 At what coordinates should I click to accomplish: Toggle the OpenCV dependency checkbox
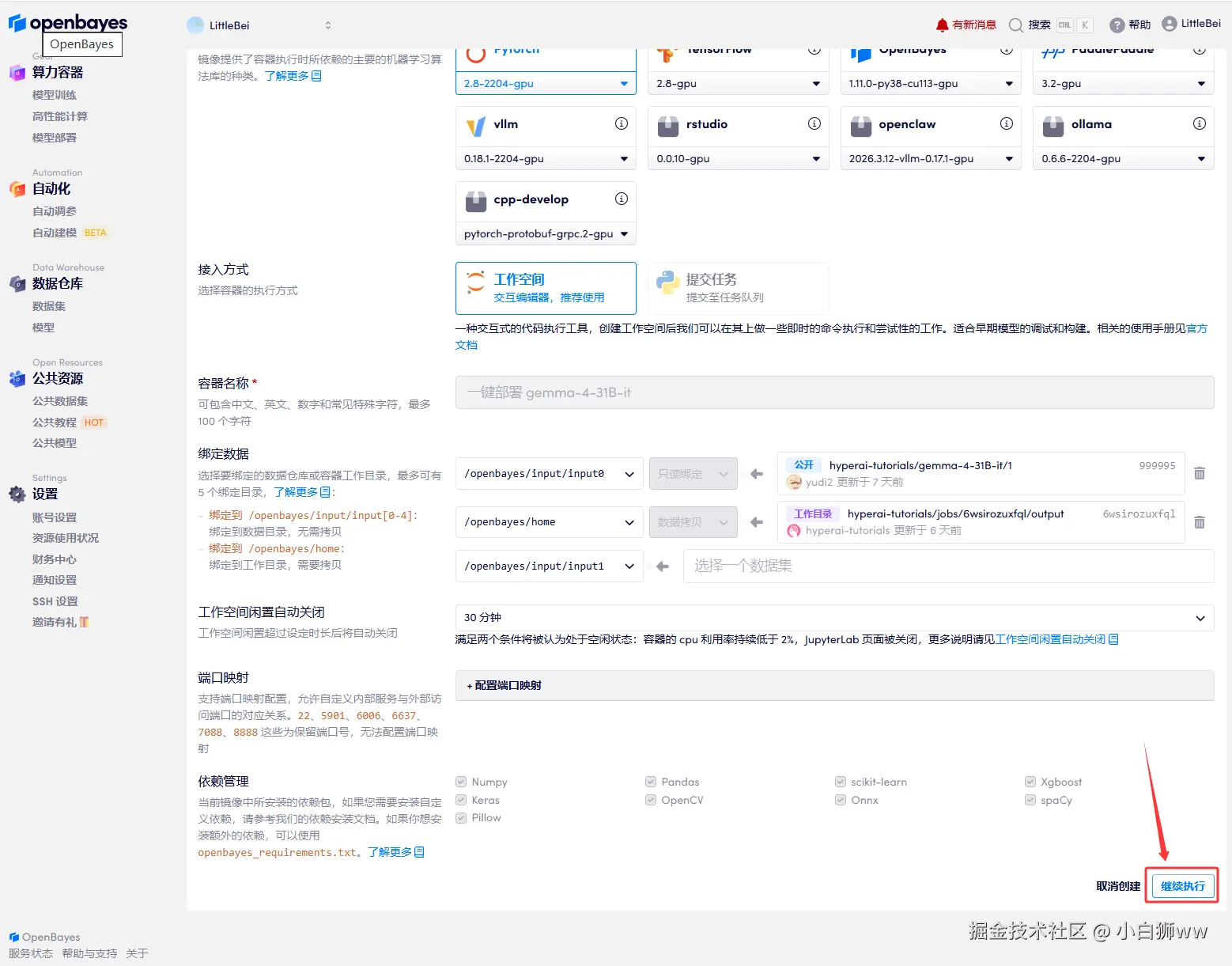click(x=651, y=800)
